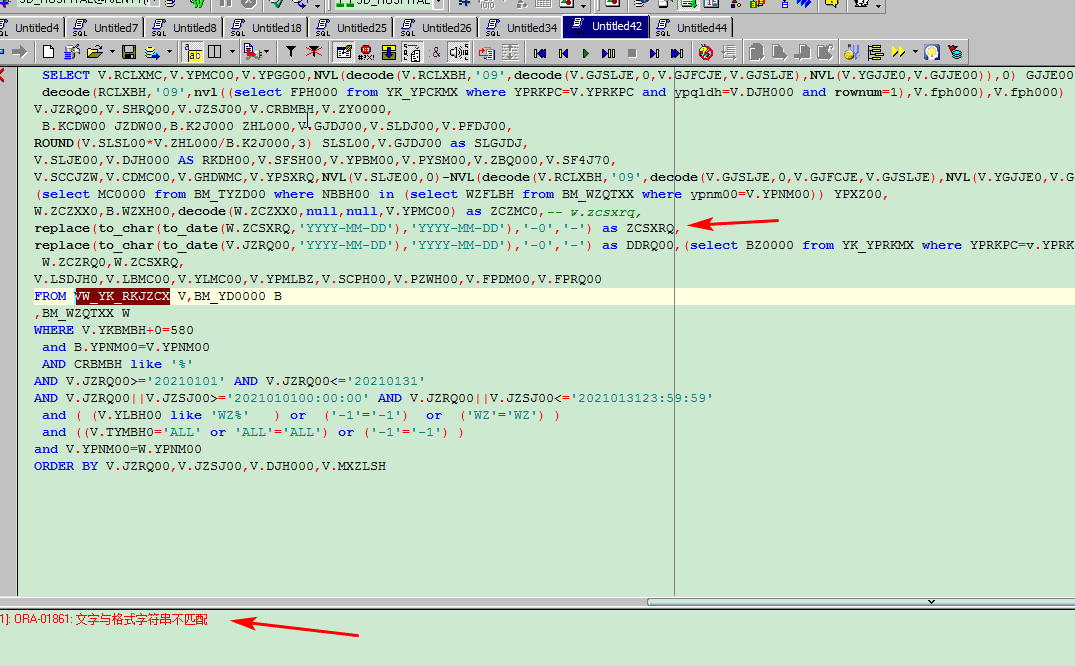The image size is (1075, 666).
Task: Click the gray Stop execution button
Action: pyautogui.click(x=632, y=53)
